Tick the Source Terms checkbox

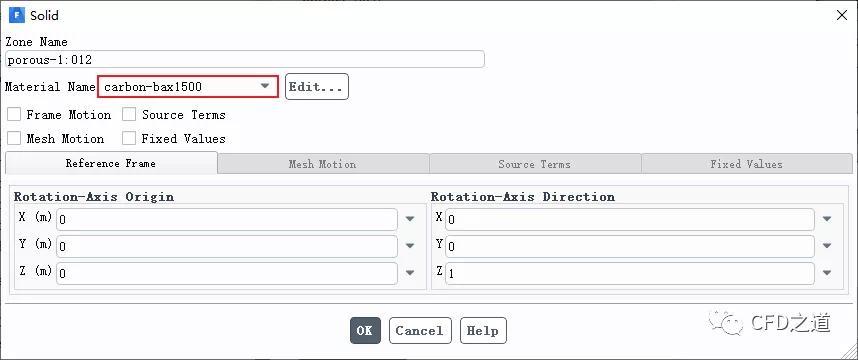[x=129, y=114]
